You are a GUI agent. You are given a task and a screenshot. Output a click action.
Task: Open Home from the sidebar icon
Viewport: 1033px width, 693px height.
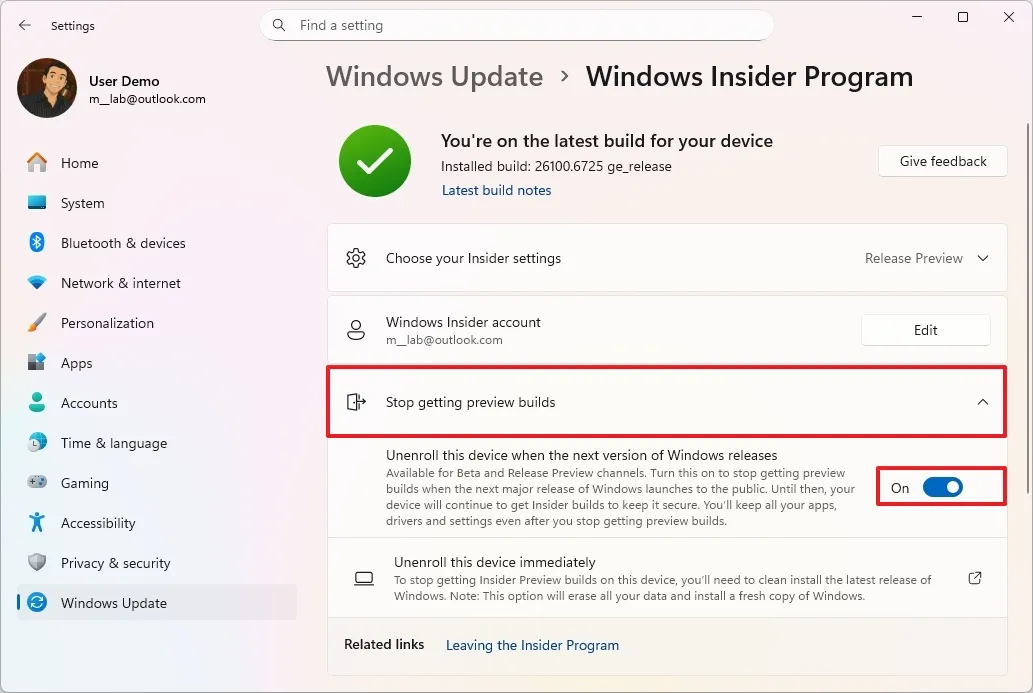[36, 163]
